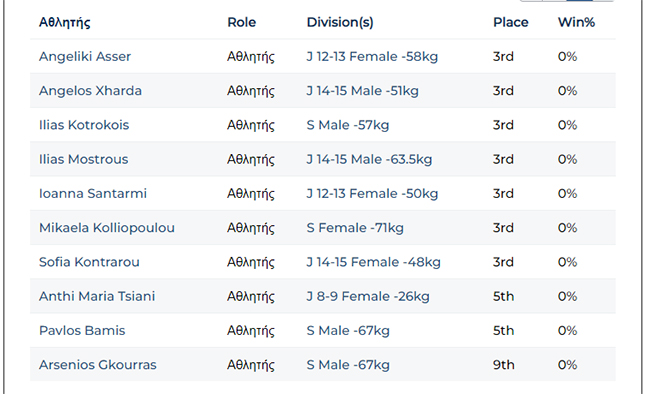This screenshot has height=394, width=650.
Task: View J 14-15 Female -48kg division
Action: pos(373,262)
